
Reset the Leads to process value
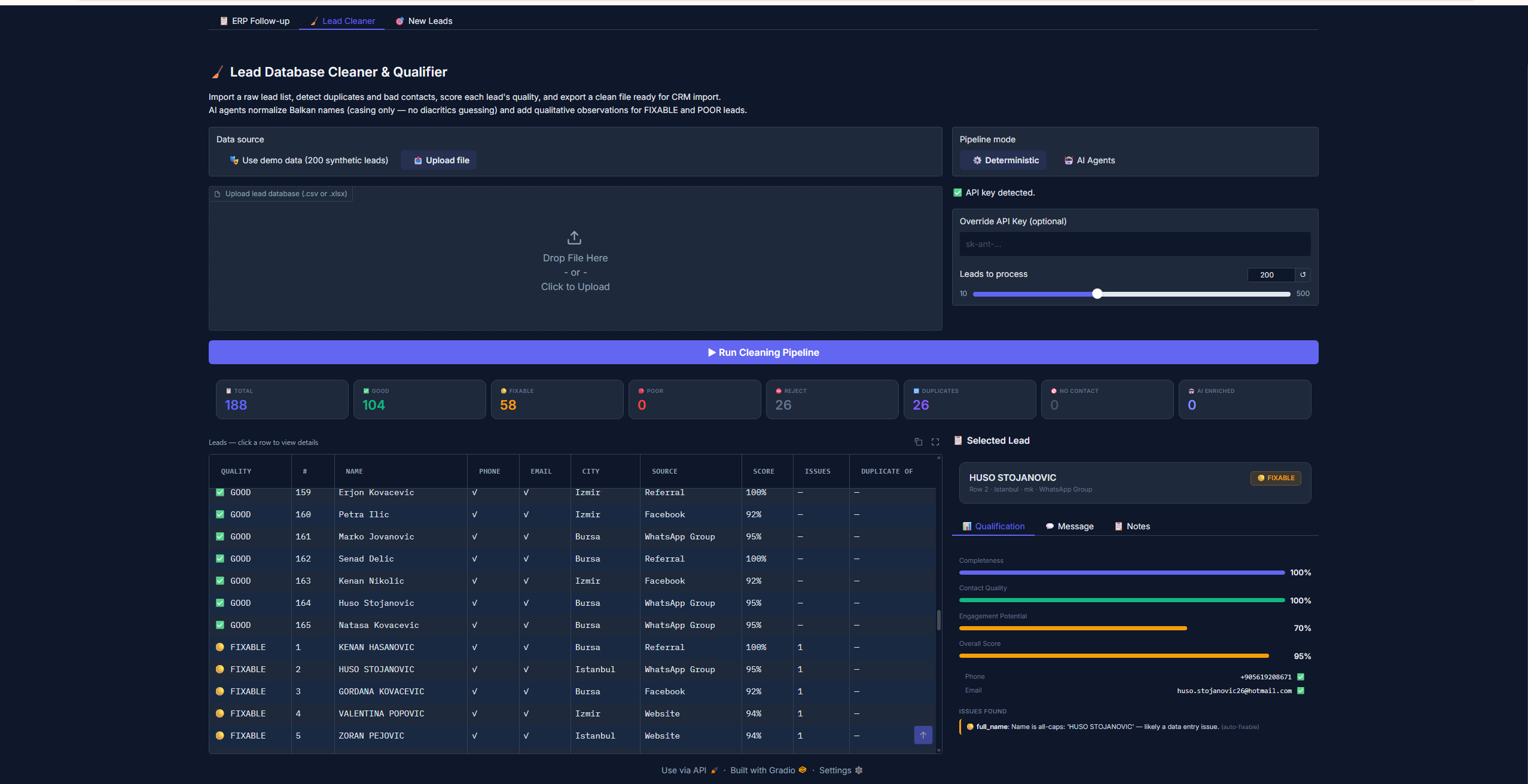[x=1303, y=274]
